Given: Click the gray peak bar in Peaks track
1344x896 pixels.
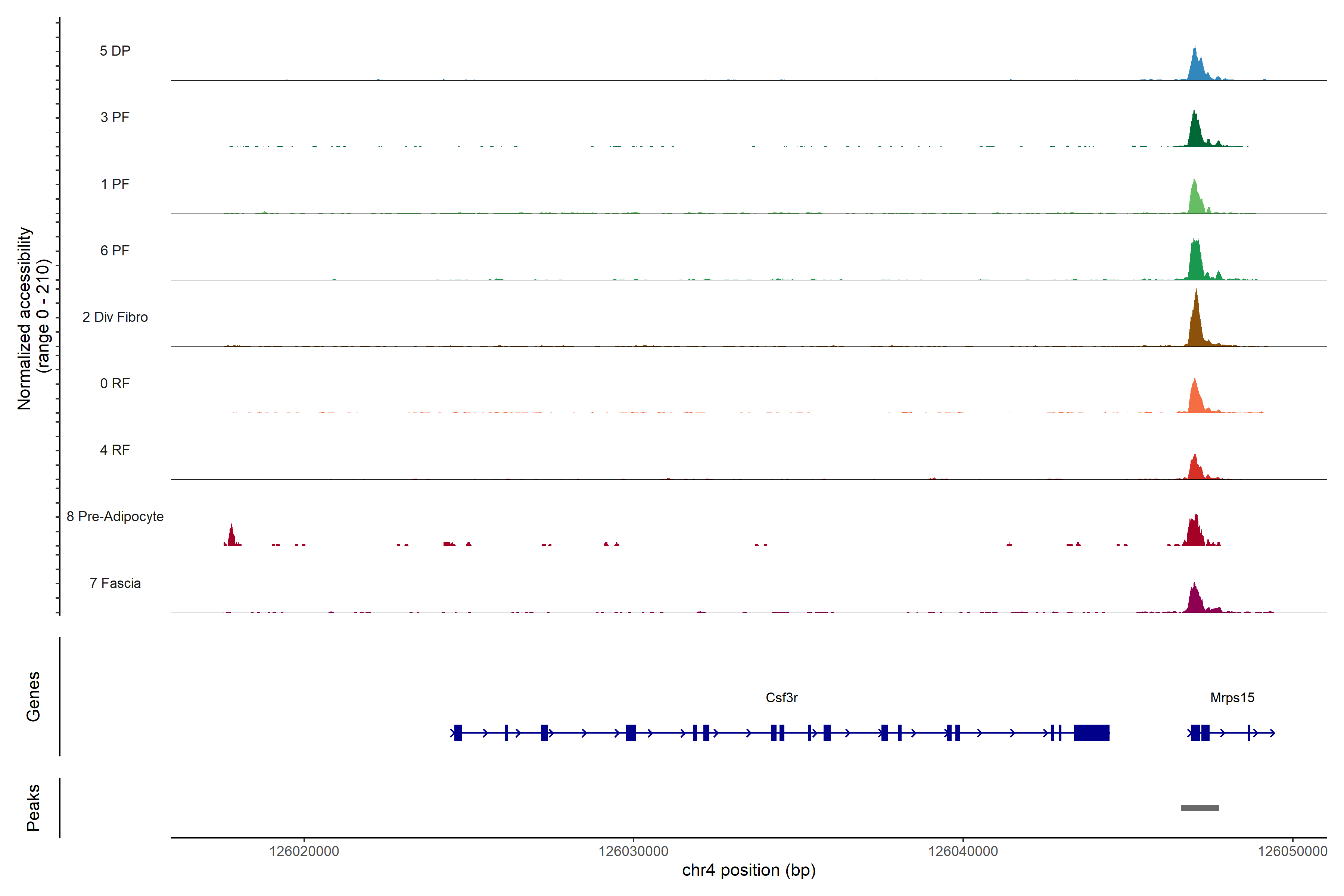Looking at the screenshot, I should pos(1200,808).
